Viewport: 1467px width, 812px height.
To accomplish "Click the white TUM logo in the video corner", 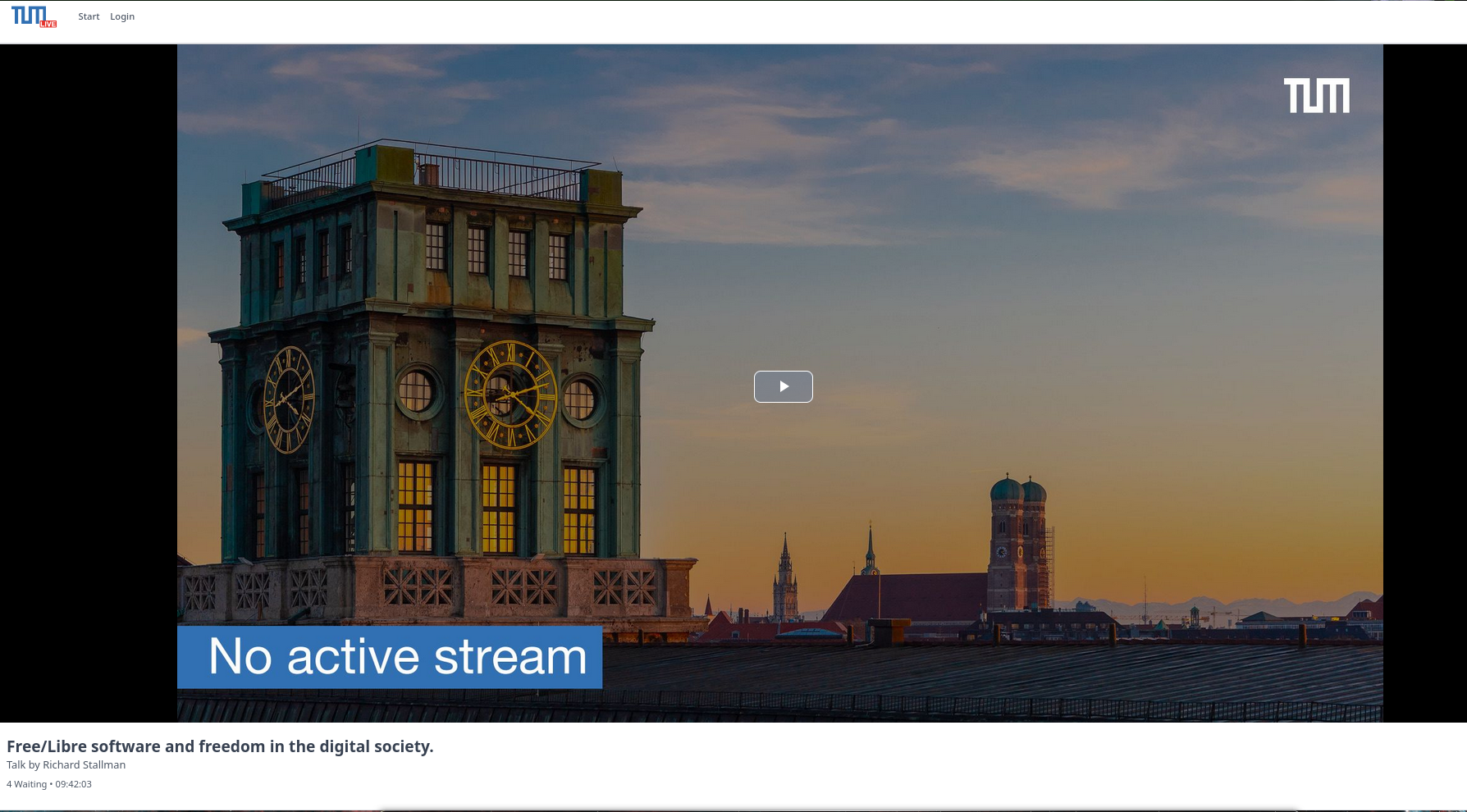I will coord(1316,96).
